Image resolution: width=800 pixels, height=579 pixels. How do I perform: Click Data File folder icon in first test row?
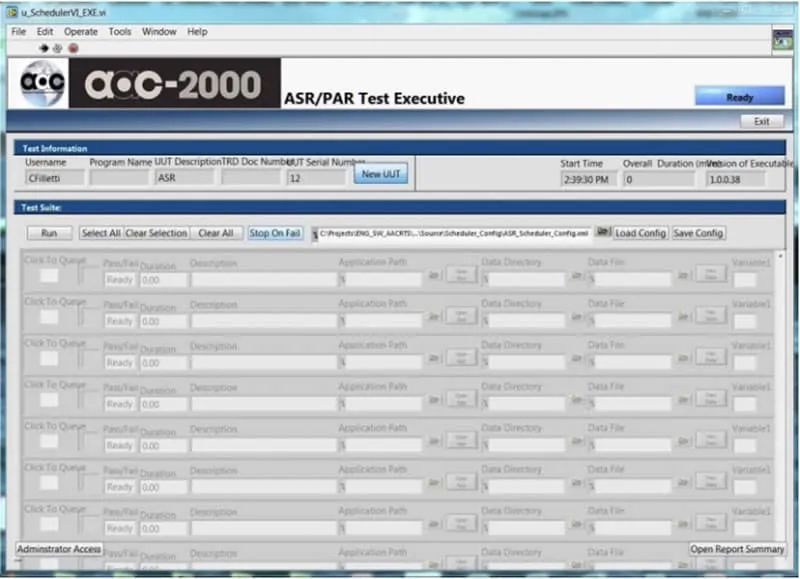click(683, 275)
